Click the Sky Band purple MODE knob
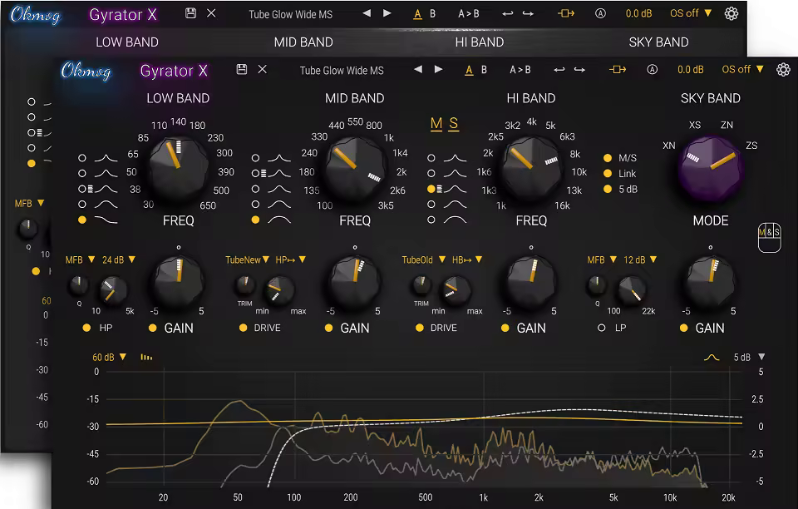The height and width of the screenshot is (509, 798). tap(712, 168)
